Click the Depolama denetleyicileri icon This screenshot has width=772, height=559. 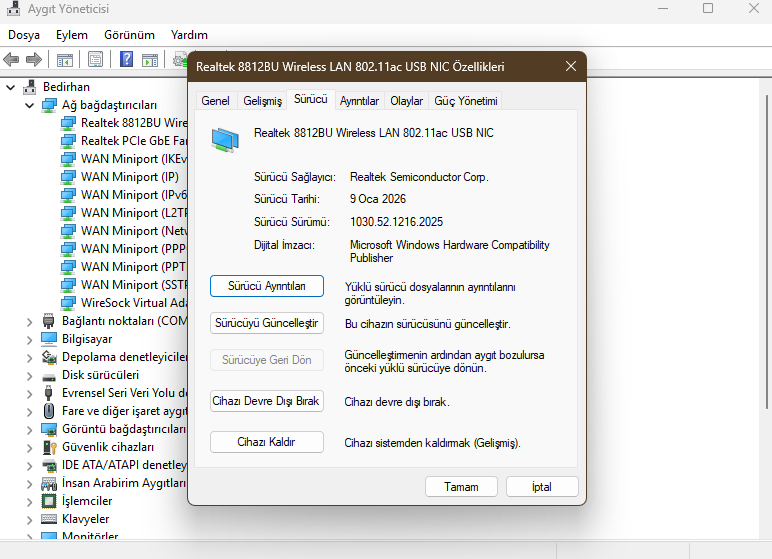point(49,357)
